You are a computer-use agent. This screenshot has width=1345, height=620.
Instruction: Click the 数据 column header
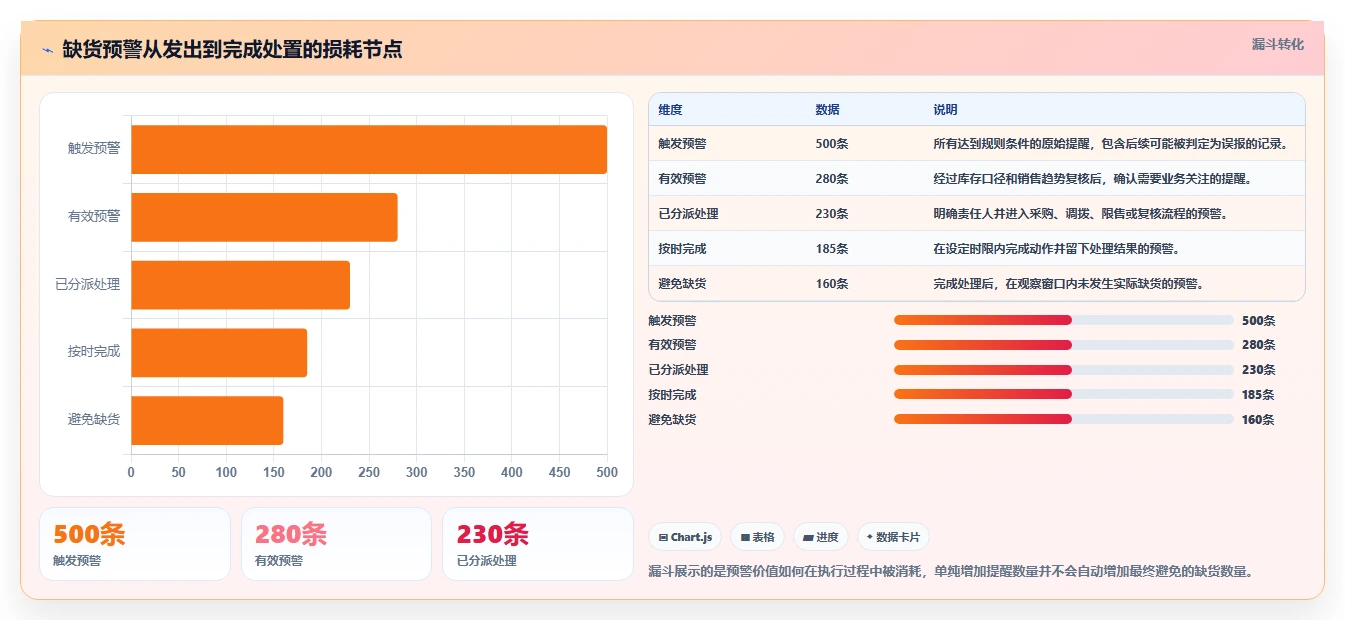[x=827, y=110]
